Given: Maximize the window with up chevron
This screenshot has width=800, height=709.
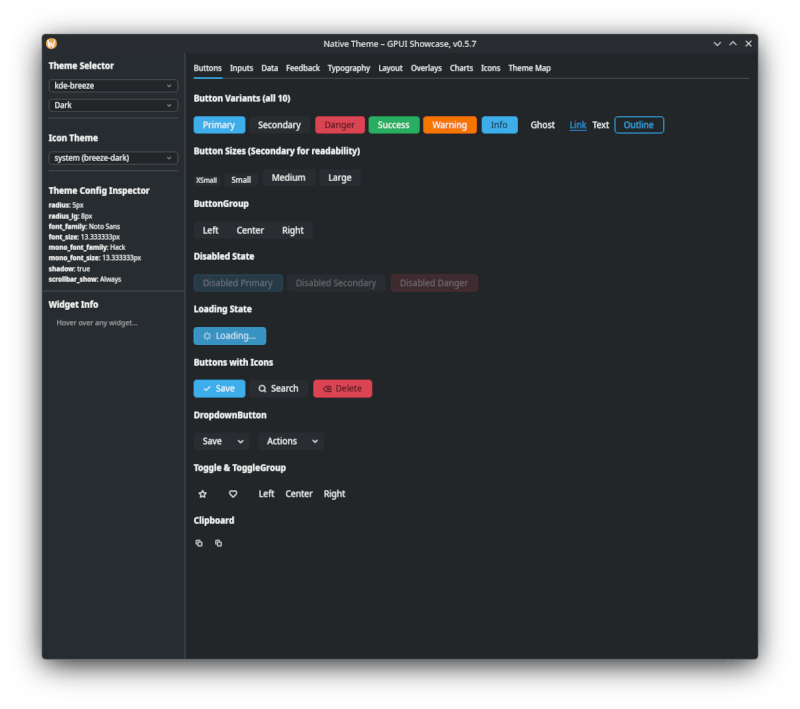Looking at the screenshot, I should pyautogui.click(x=733, y=44).
